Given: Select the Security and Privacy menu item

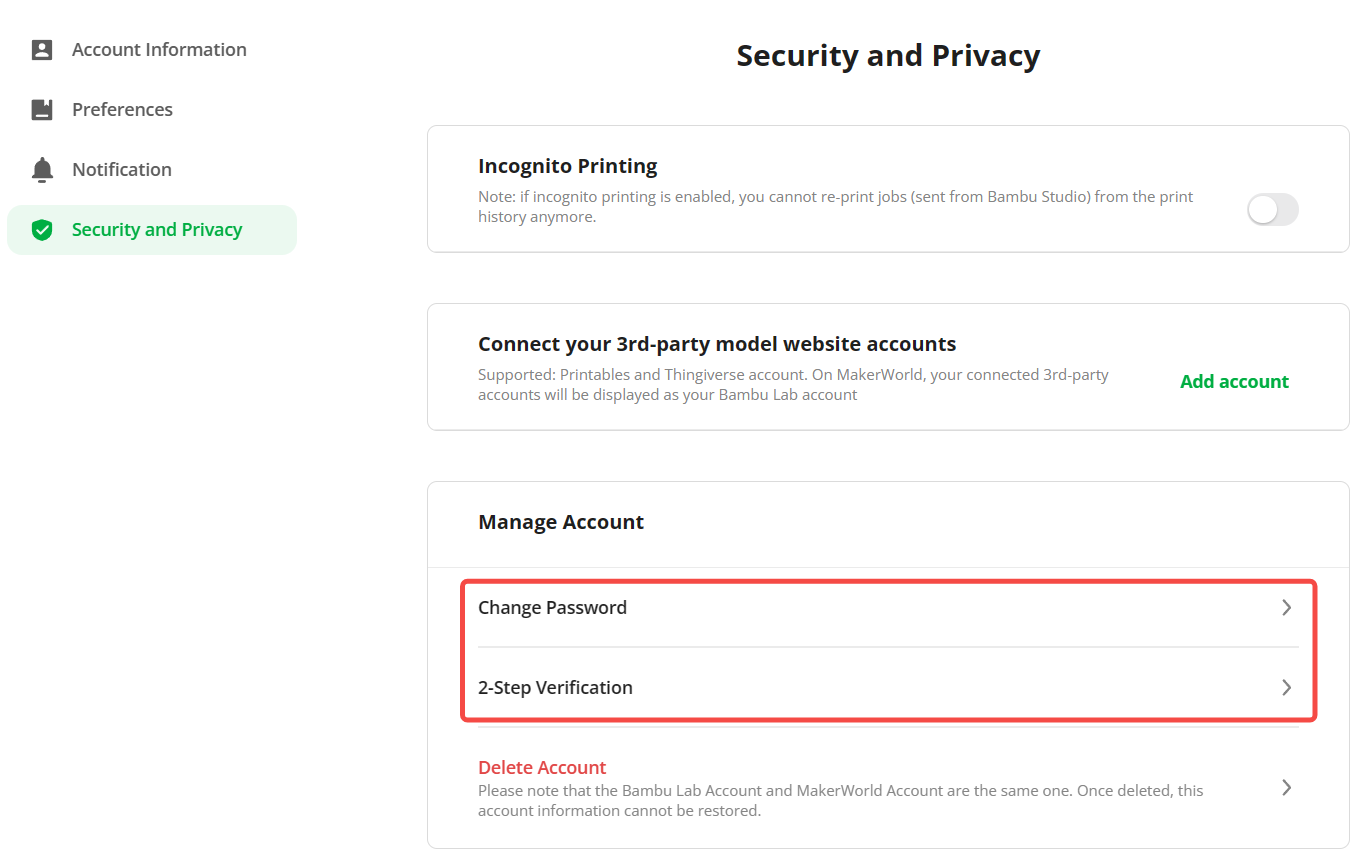Looking at the screenshot, I should 152,230.
